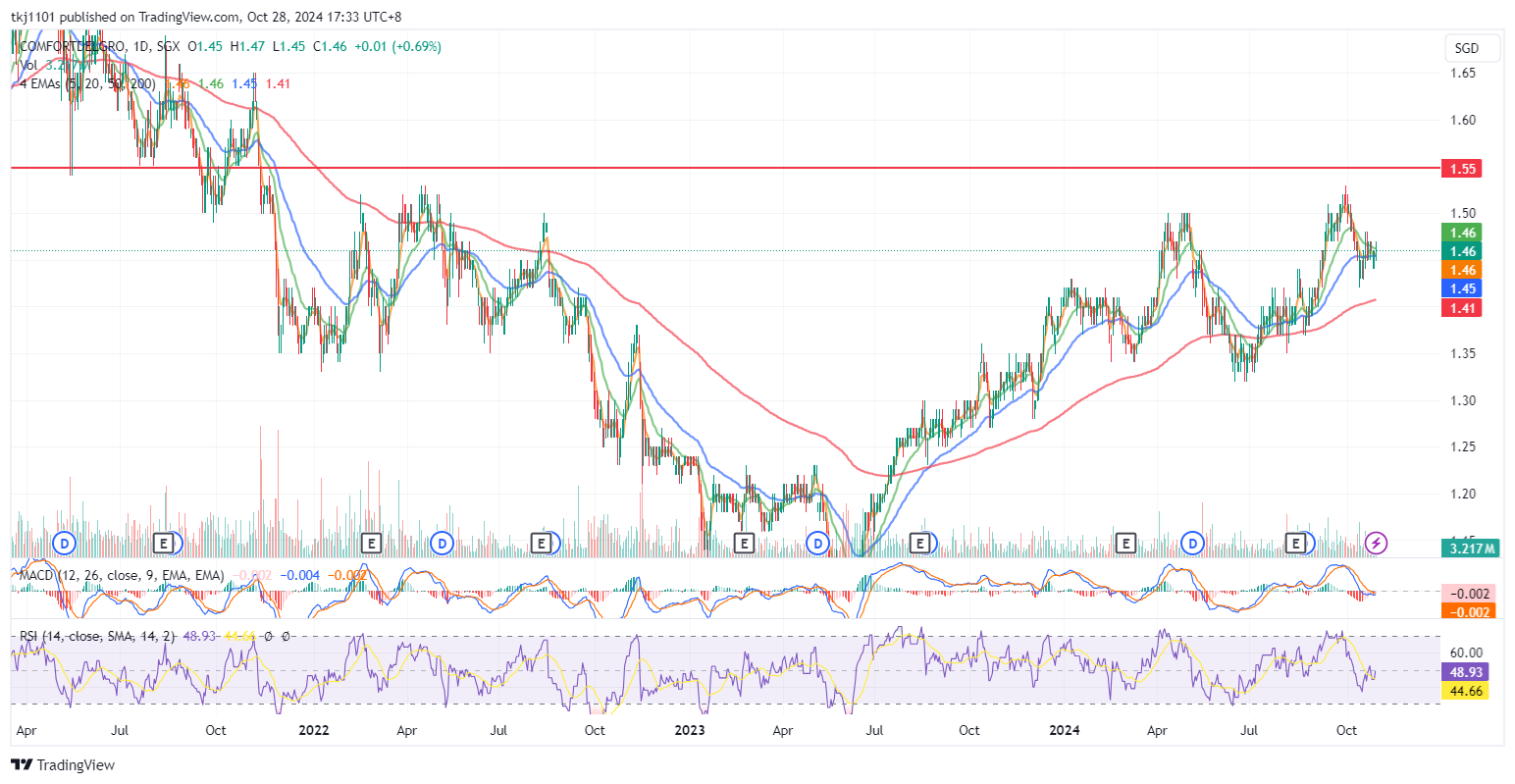
Task: Select the red horizontal line at 1.55
Action: (724, 168)
